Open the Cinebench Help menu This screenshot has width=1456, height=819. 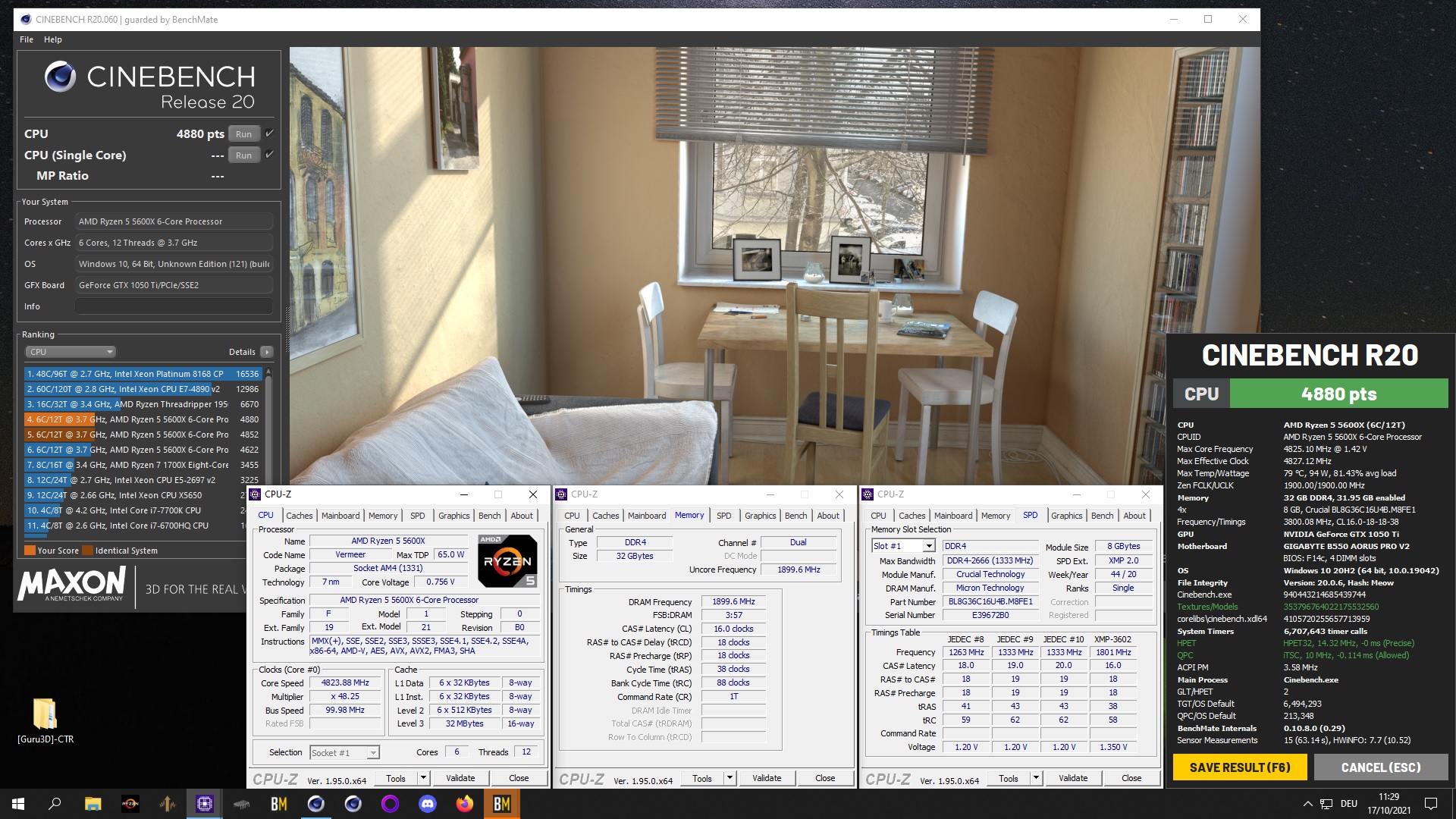[x=53, y=39]
